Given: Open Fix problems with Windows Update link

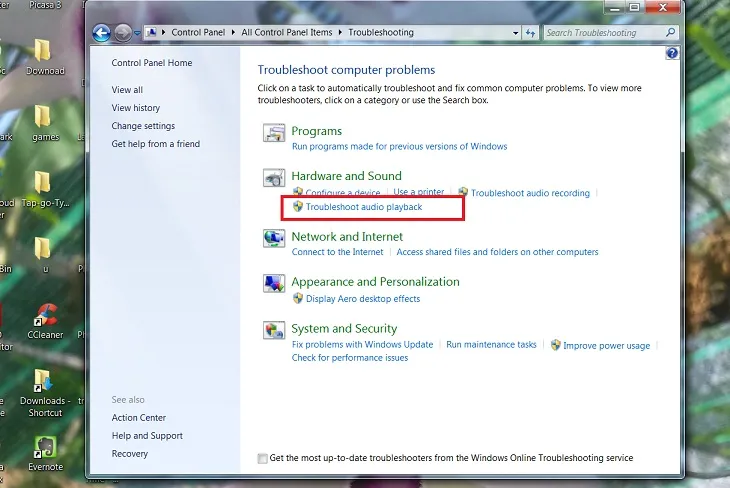Looking at the screenshot, I should tap(362, 345).
